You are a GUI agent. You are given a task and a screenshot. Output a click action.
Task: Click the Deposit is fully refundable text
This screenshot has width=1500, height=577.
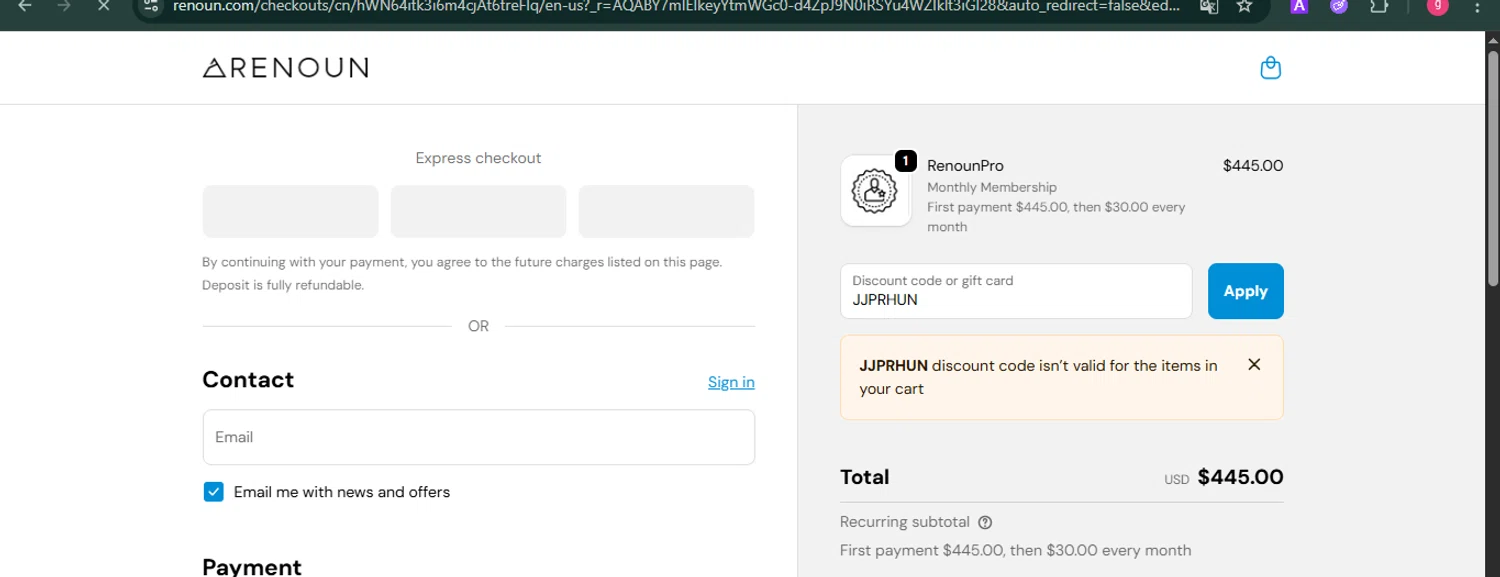[283, 285]
